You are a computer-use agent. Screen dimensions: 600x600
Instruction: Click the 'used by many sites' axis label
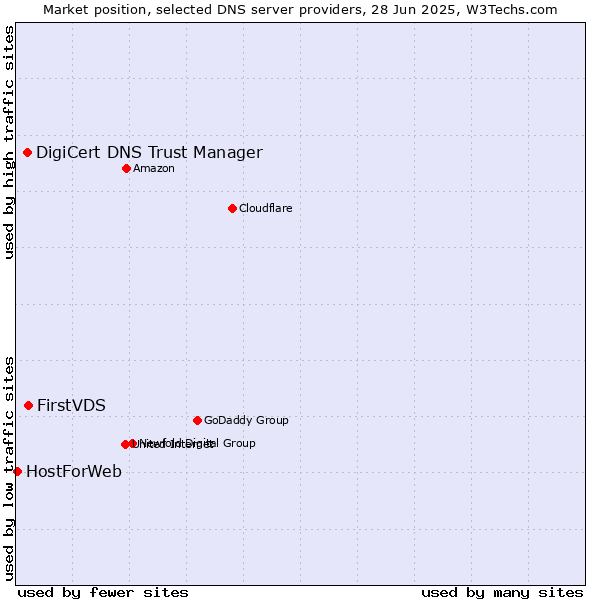(x=502, y=593)
